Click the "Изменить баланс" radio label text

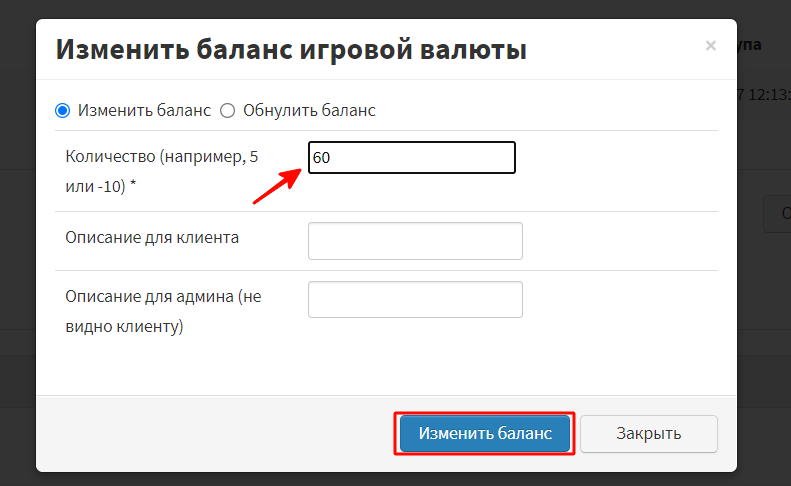coord(144,110)
